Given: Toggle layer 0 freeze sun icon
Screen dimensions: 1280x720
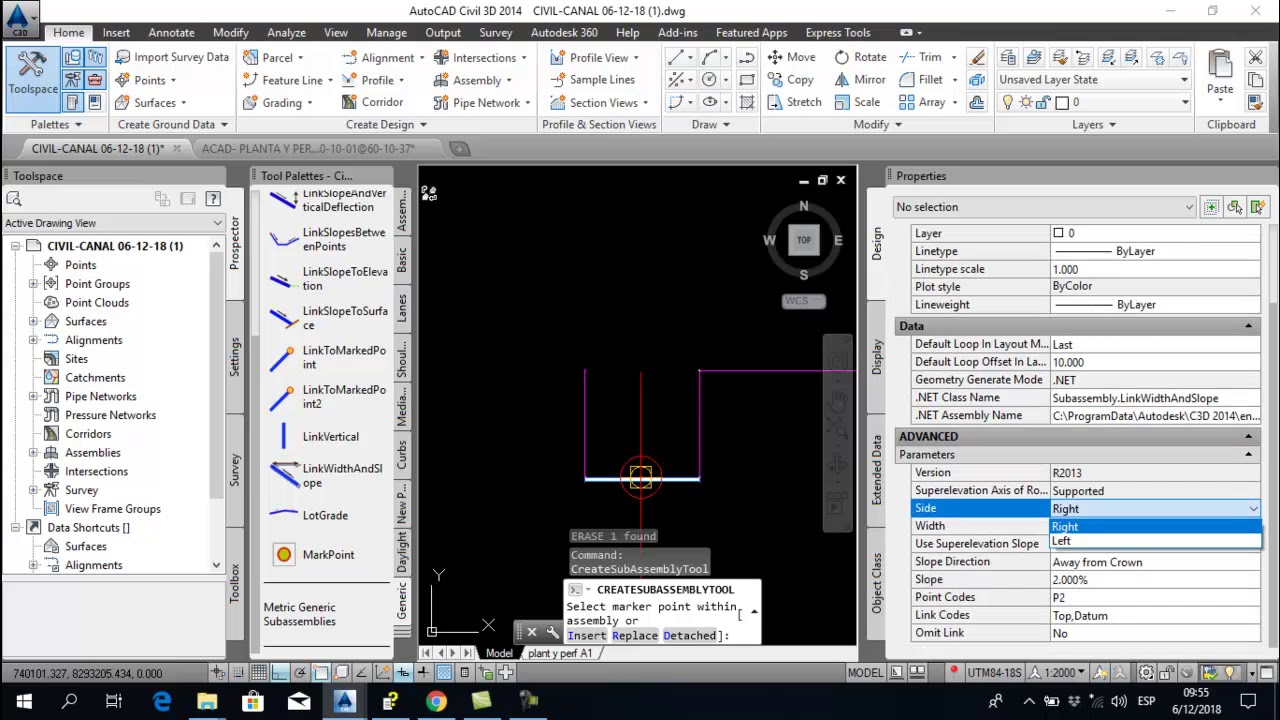Looking at the screenshot, I should (x=1026, y=102).
